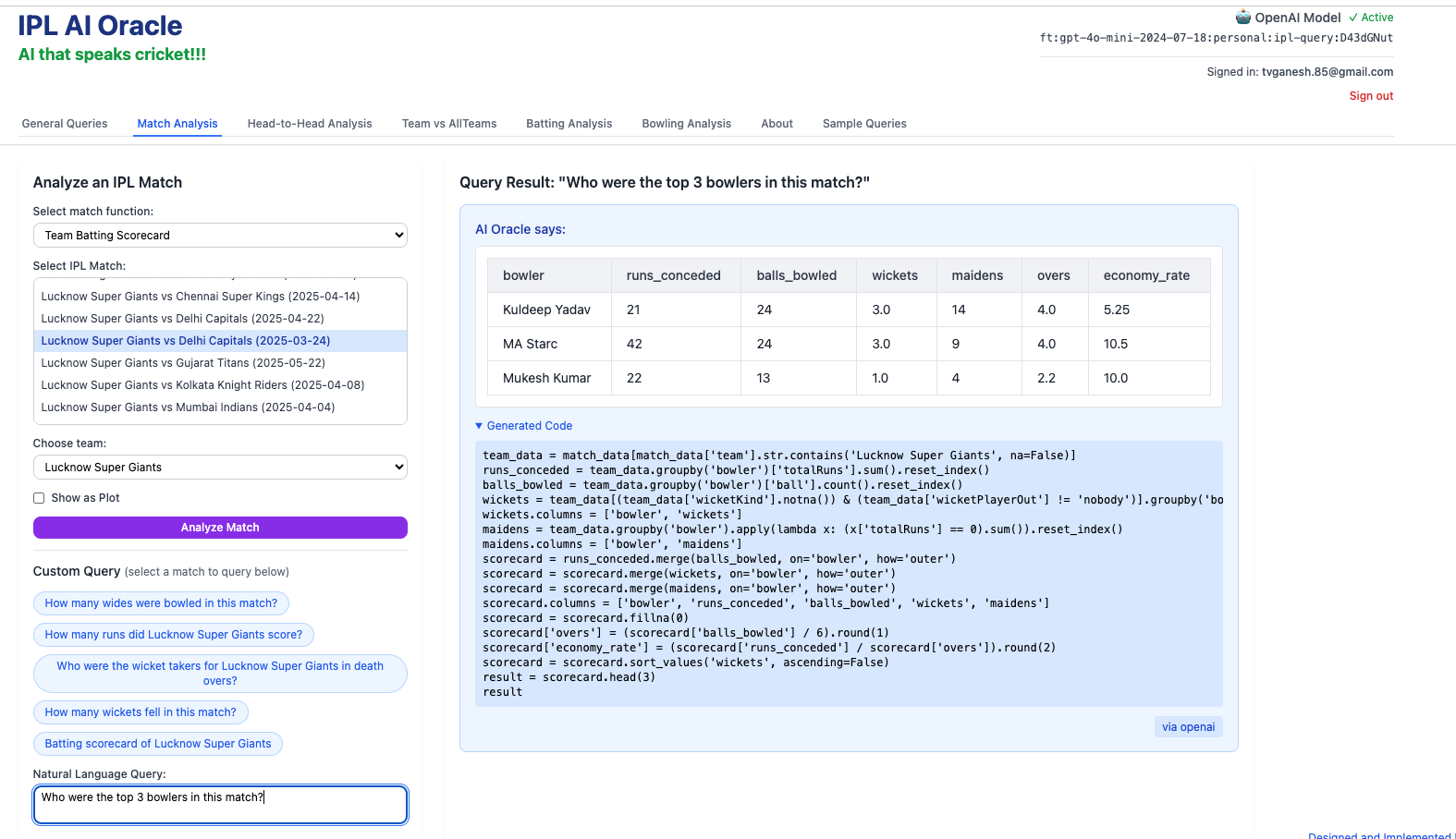The width and height of the screenshot is (1456, 839).
Task: Go to the Bowling Analysis tab
Action: (686, 124)
